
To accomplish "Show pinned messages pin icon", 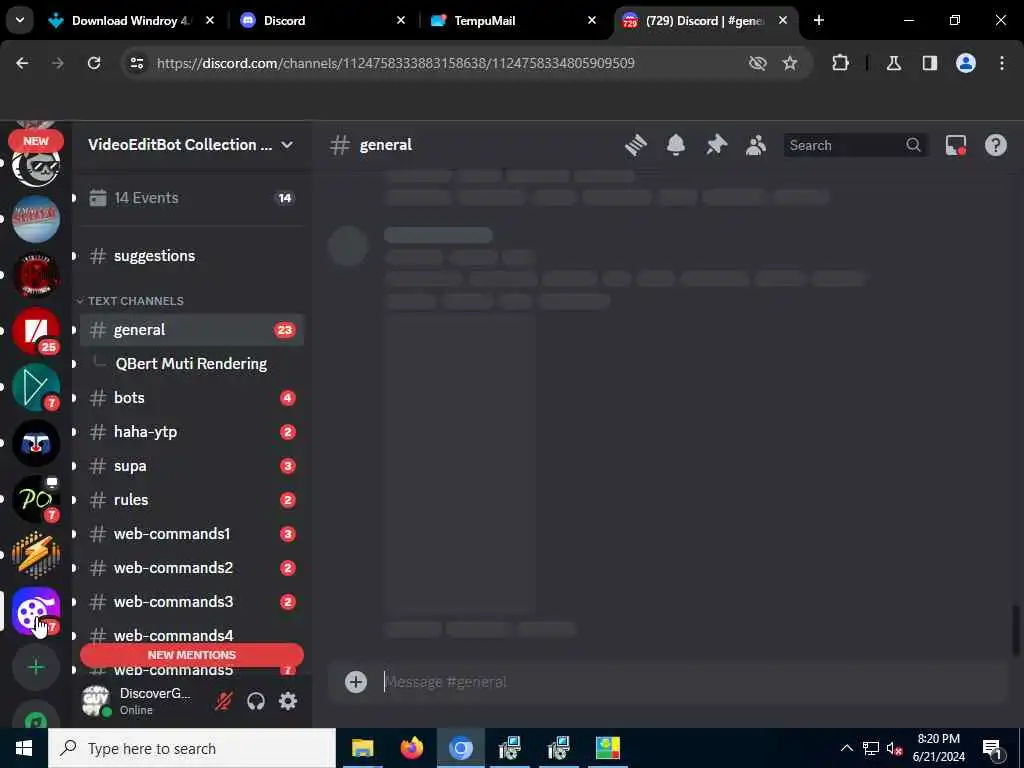I will 716,145.
